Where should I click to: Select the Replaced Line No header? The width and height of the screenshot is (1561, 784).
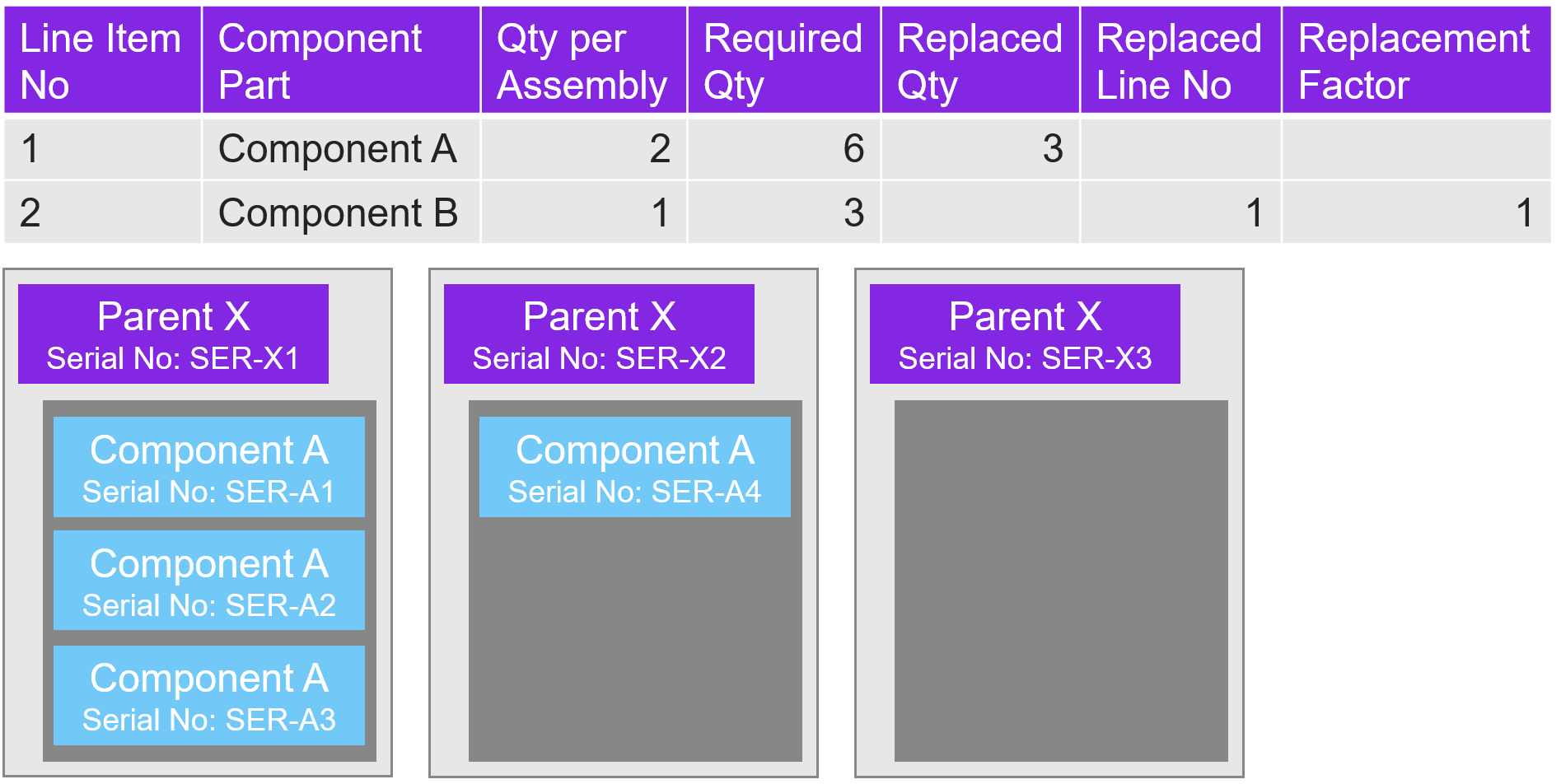1180,60
